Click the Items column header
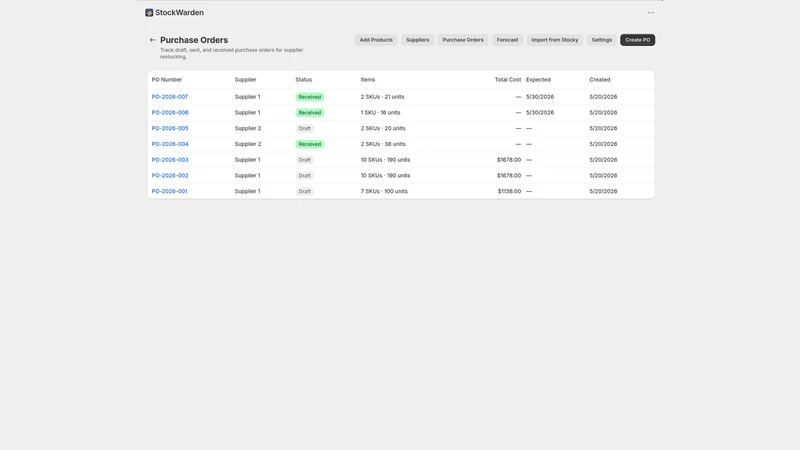This screenshot has height=450, width=800. 368,80
